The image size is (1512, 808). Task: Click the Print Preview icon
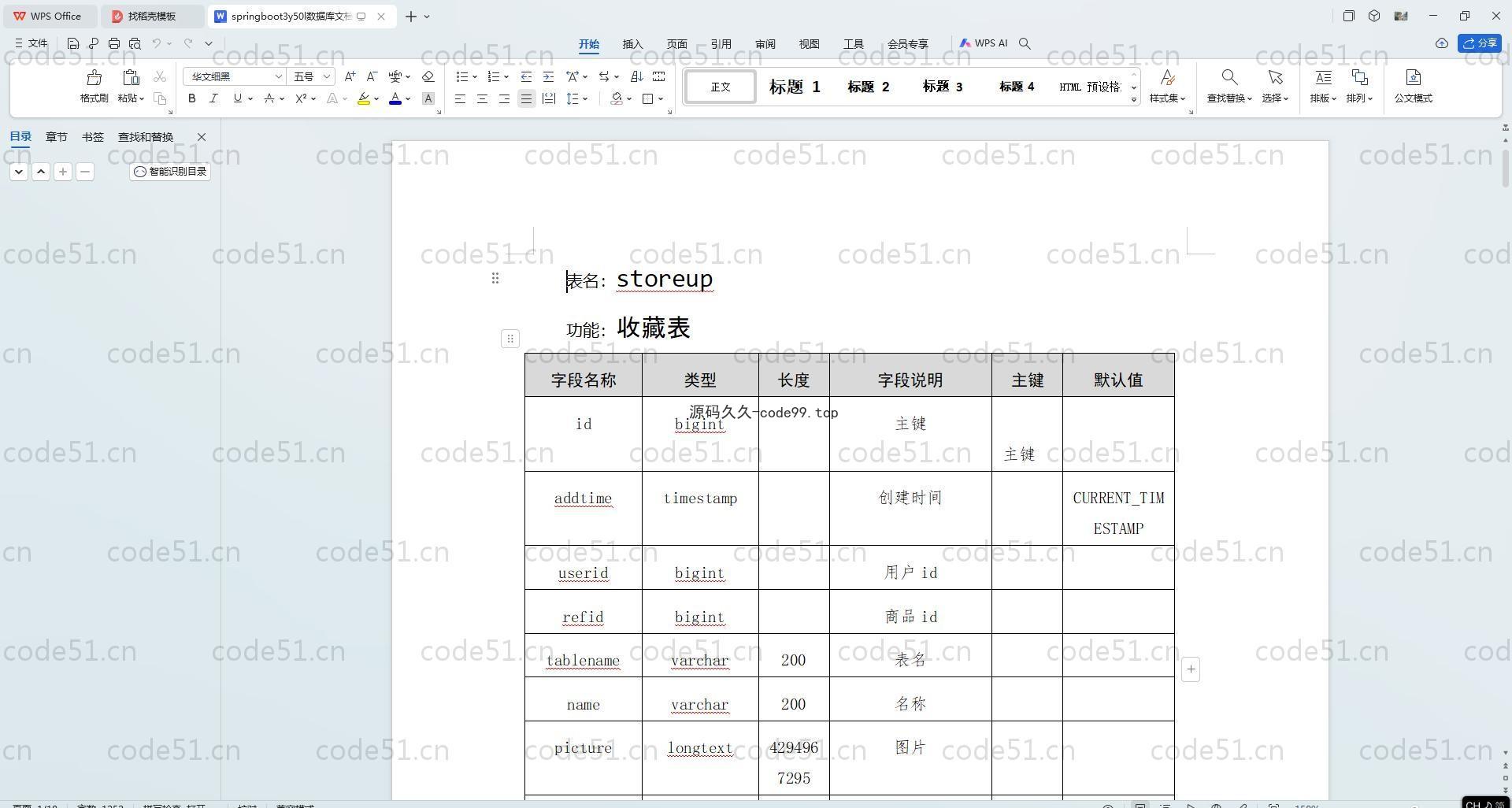[135, 43]
